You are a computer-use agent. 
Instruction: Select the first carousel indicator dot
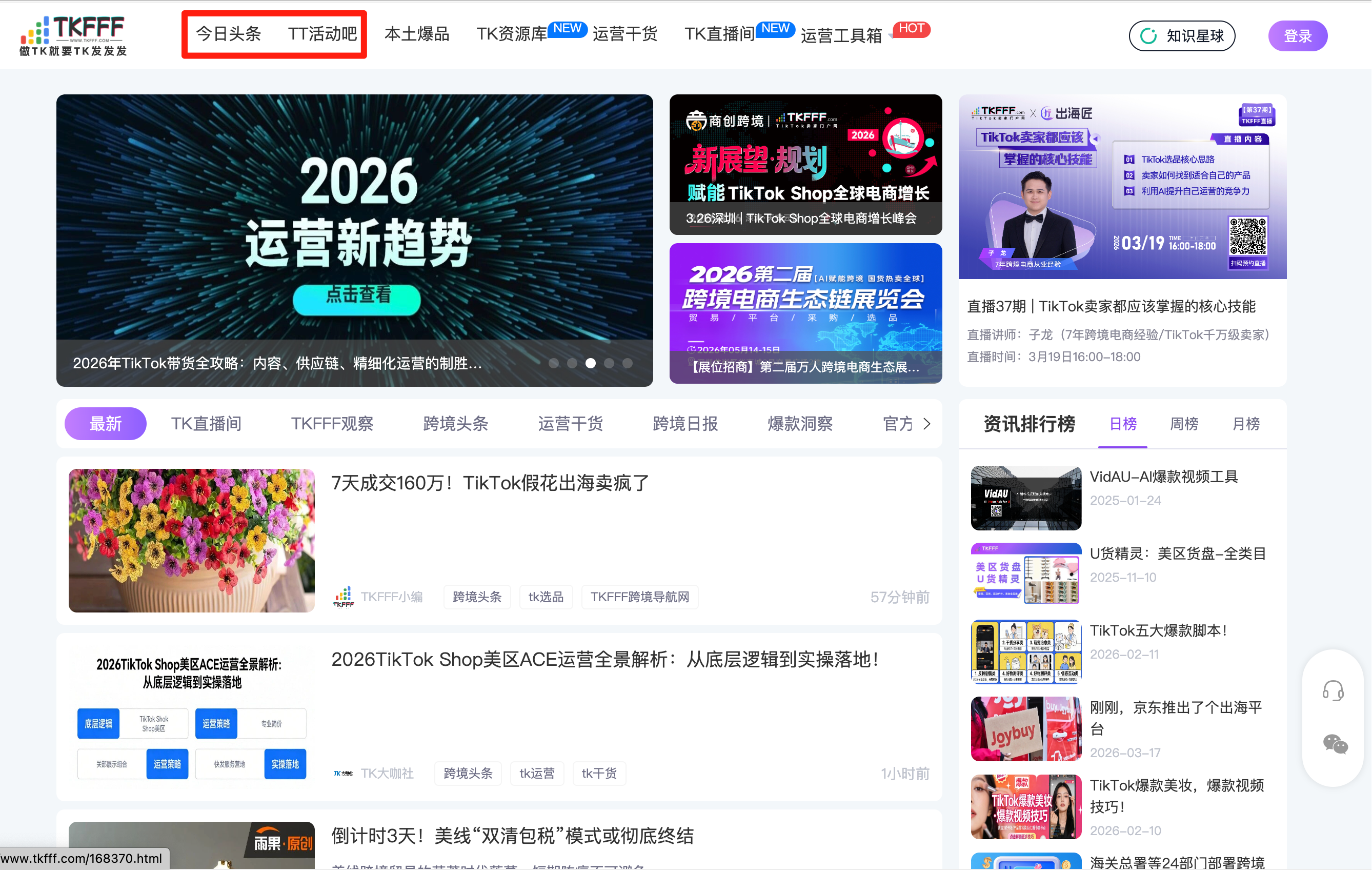[553, 363]
